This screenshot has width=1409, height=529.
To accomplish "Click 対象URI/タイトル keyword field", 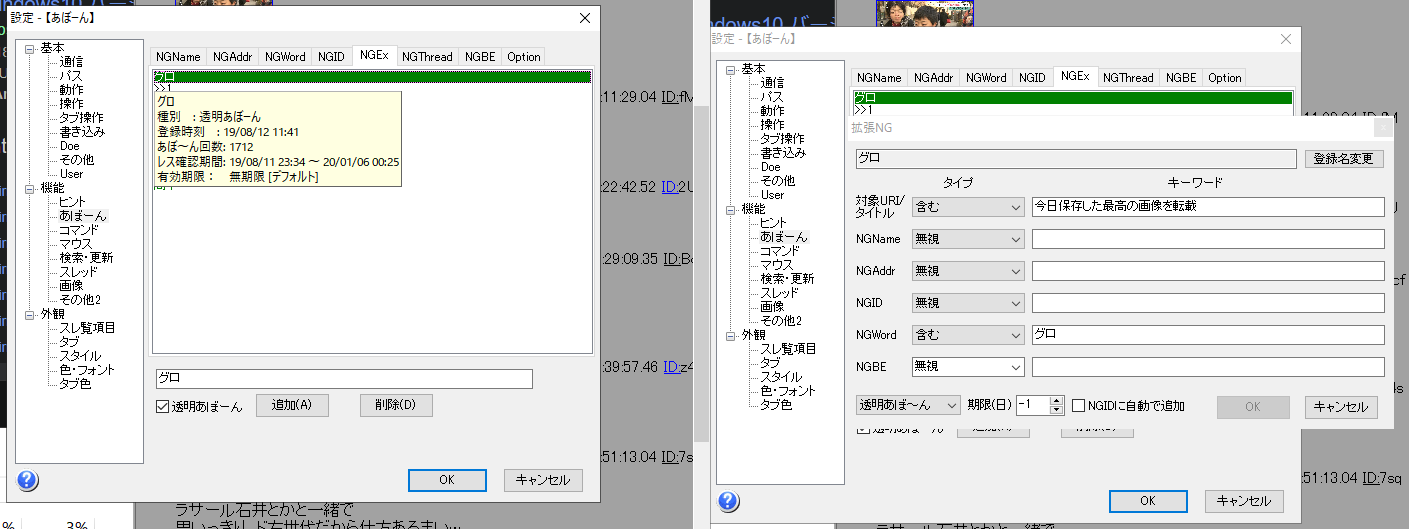I will [1208, 207].
